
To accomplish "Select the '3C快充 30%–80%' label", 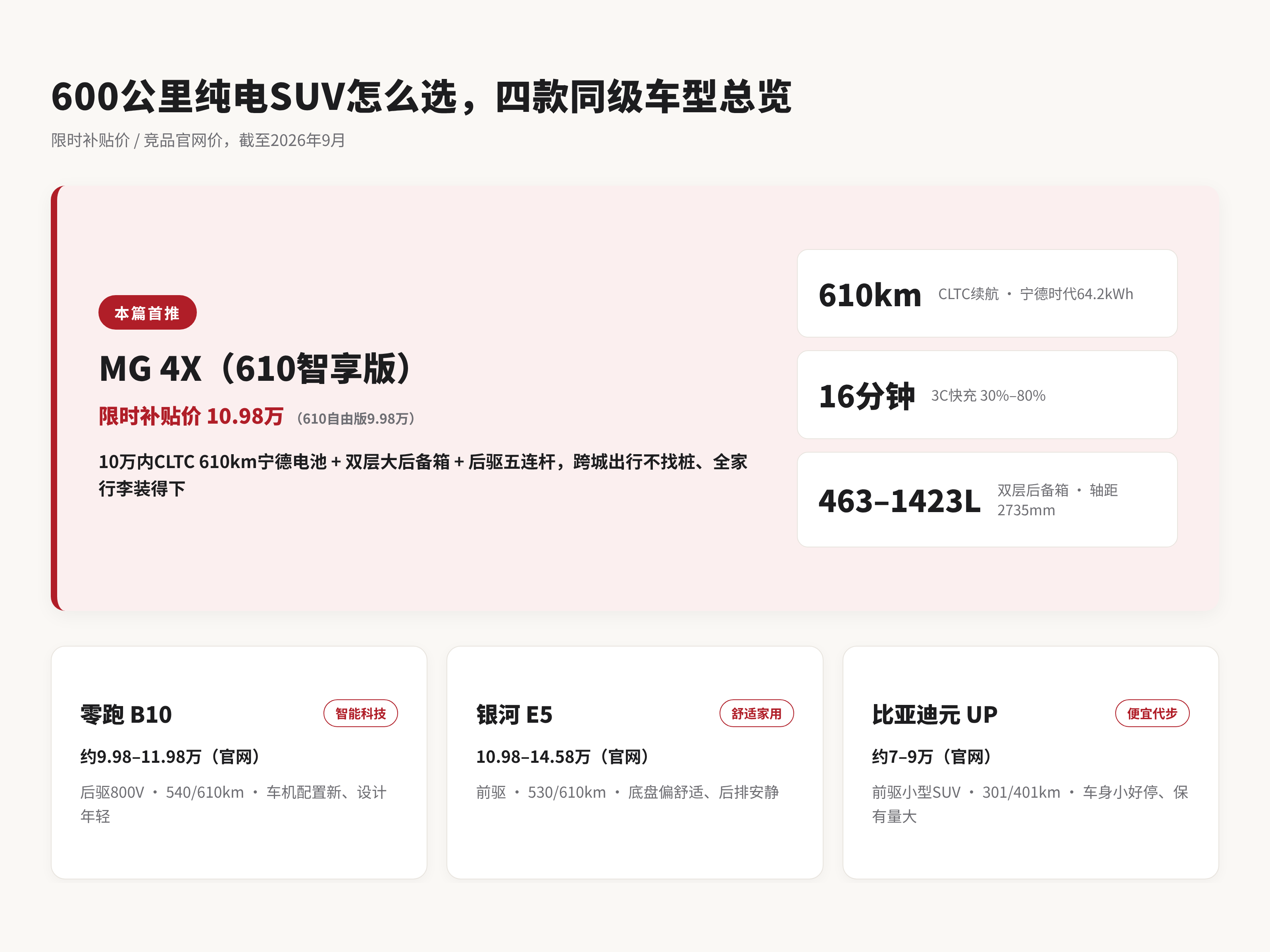I will (x=988, y=396).
